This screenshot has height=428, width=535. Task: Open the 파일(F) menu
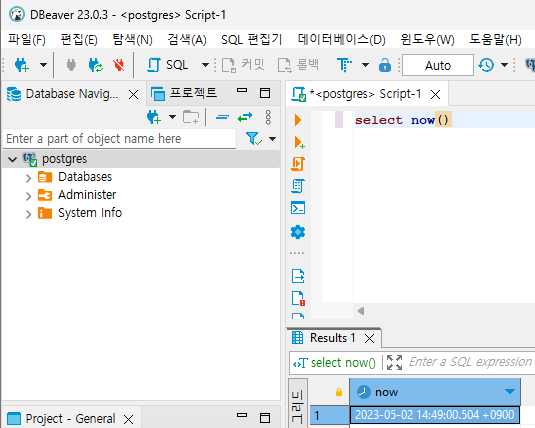pyautogui.click(x=27, y=40)
